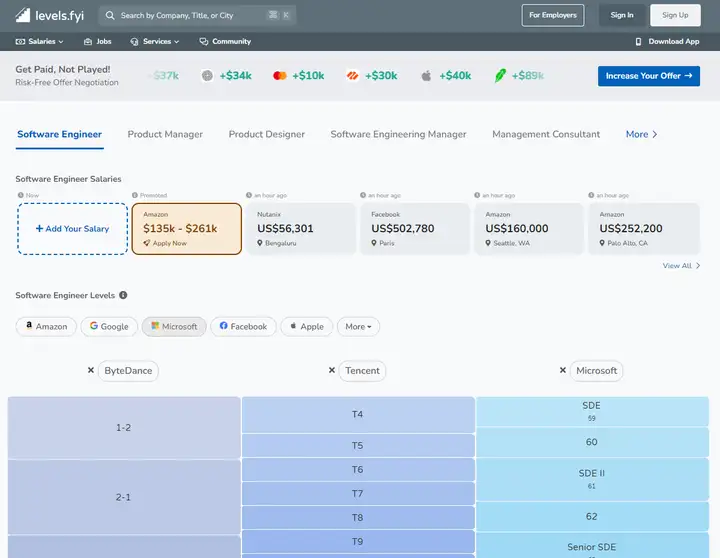Remove ByteDance column with its X

click(91, 370)
